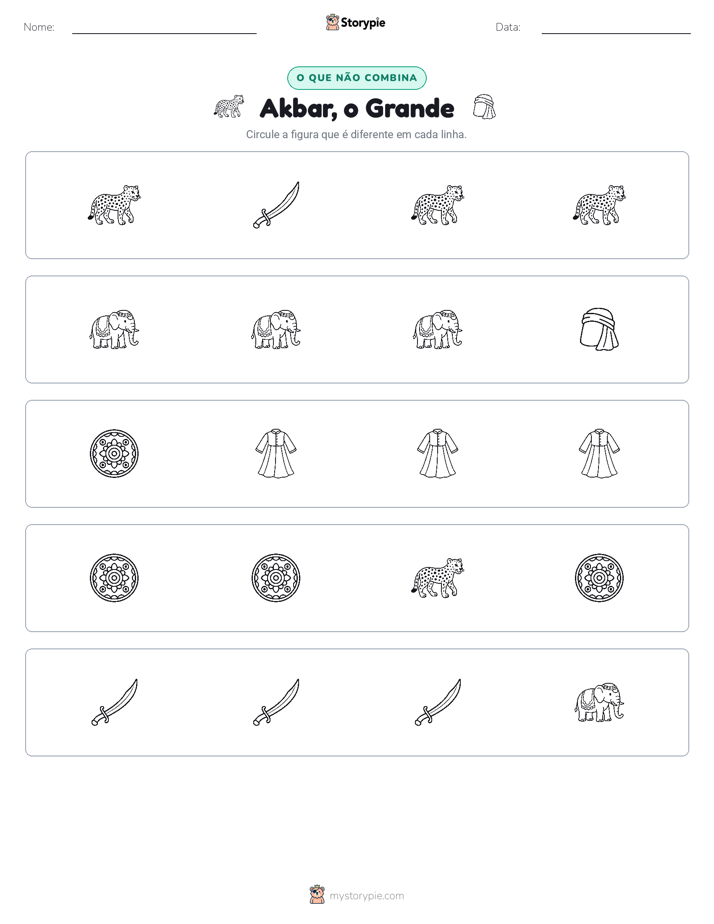
Task: Select the first elephant in row two
Action: click(114, 329)
